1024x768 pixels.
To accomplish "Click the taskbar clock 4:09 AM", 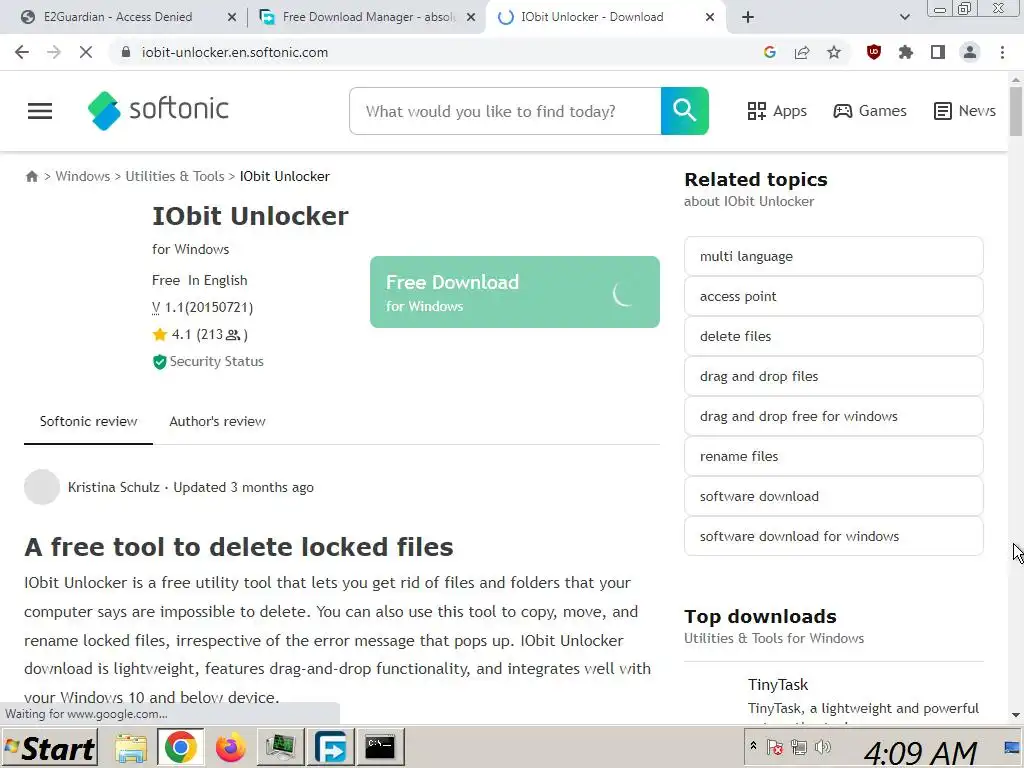I will coord(920,752).
